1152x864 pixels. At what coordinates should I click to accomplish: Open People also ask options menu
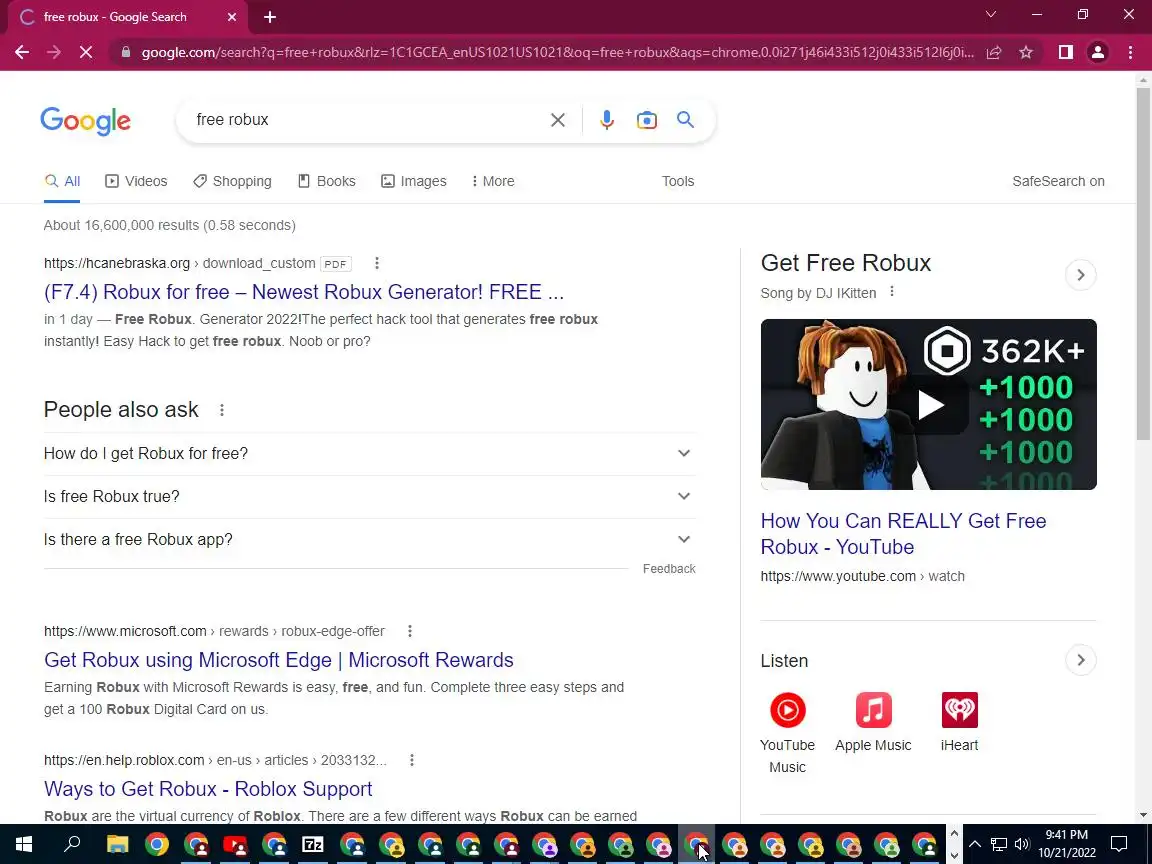tap(222, 410)
